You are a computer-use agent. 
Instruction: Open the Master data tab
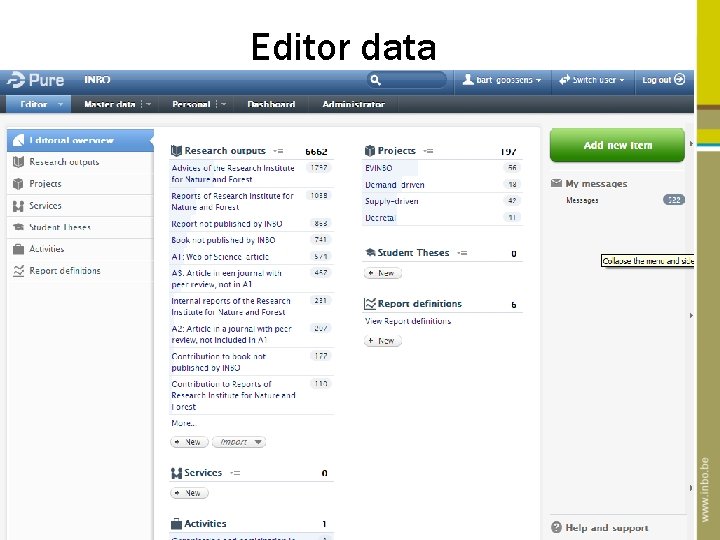pyautogui.click(x=109, y=104)
